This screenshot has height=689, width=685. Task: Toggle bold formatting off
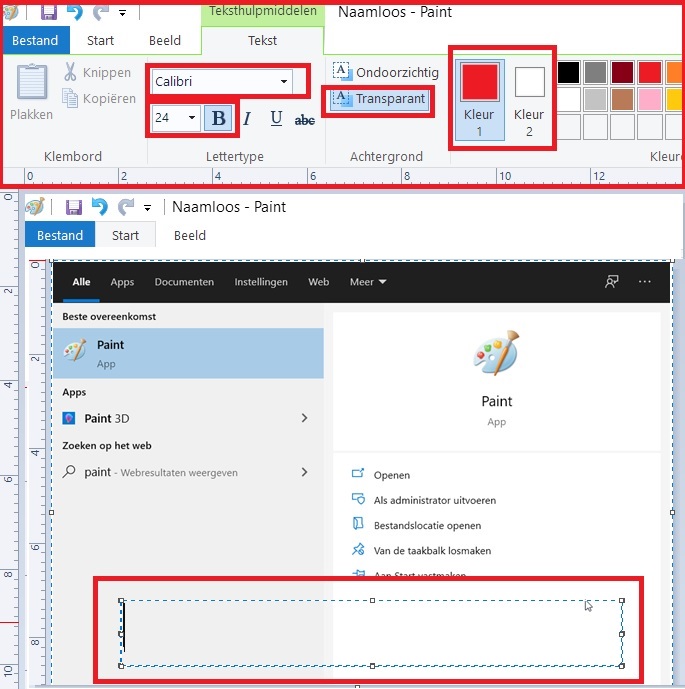[x=218, y=119]
